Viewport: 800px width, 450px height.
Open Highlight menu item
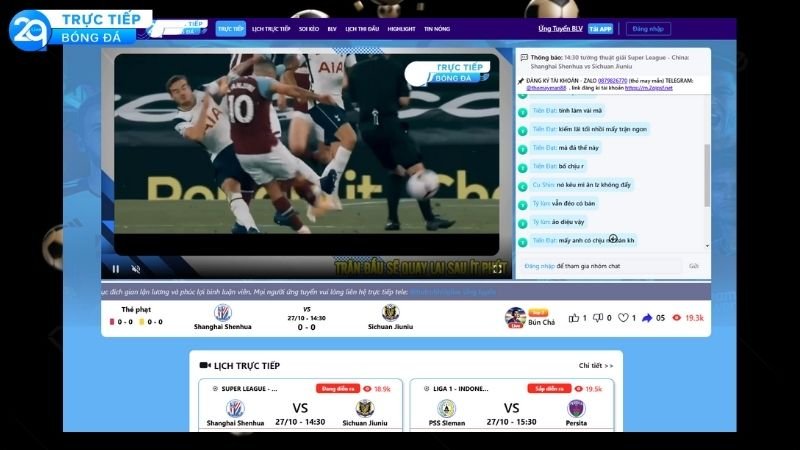pos(402,29)
